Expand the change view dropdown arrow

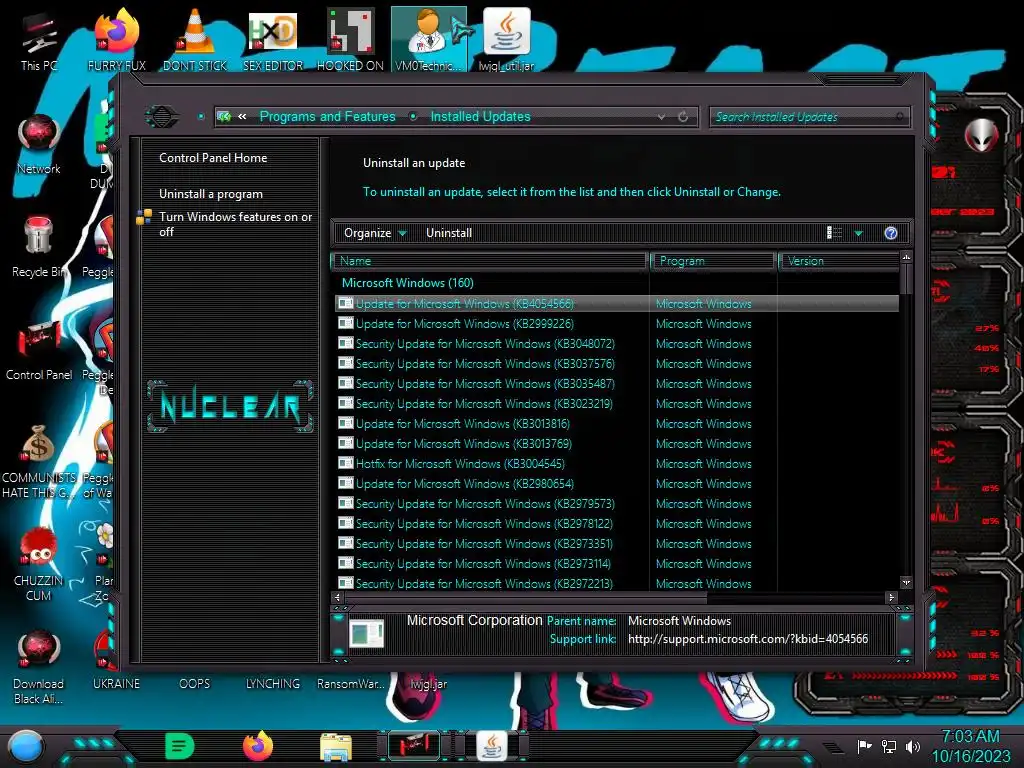858,233
